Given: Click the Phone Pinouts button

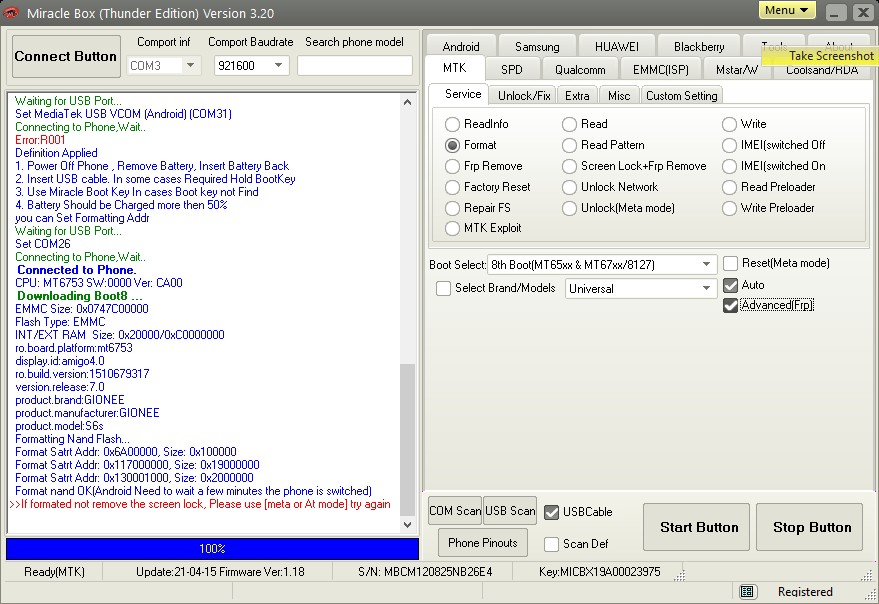Looking at the screenshot, I should point(483,543).
